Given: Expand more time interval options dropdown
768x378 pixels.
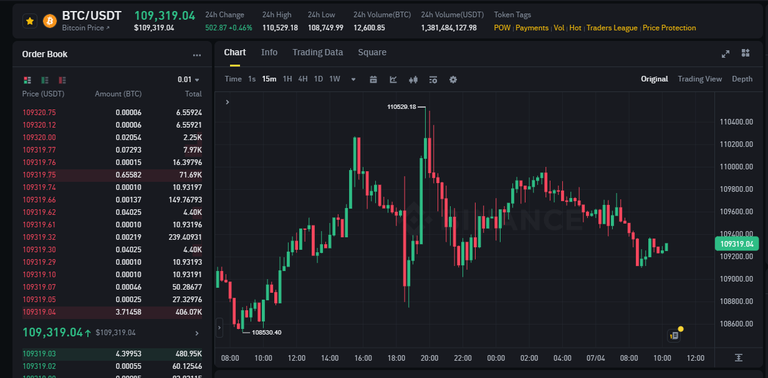Looking at the screenshot, I should pos(354,79).
